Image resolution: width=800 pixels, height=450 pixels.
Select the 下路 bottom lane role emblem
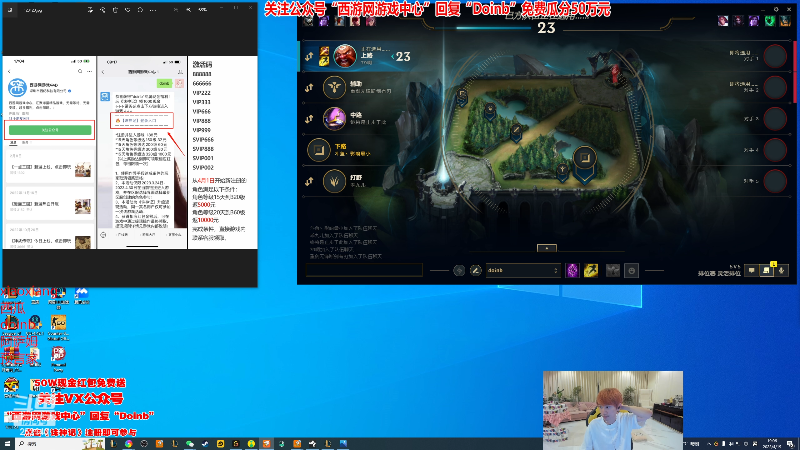(319, 150)
